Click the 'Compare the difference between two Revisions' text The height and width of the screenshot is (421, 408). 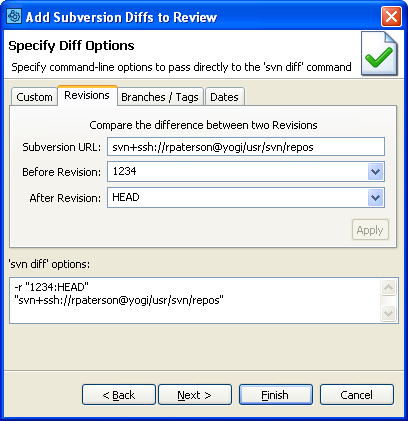(203, 125)
